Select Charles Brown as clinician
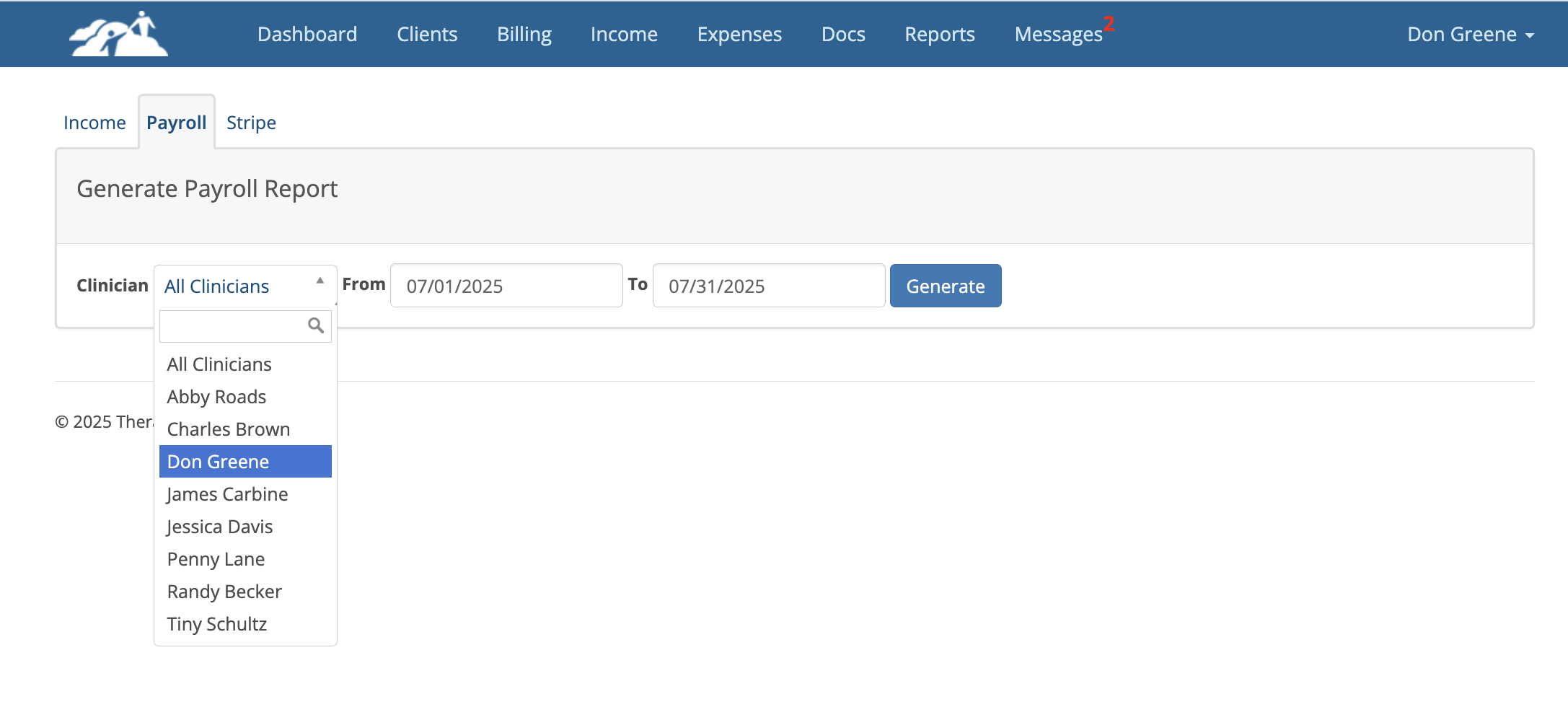The image size is (1568, 720). coord(245,429)
